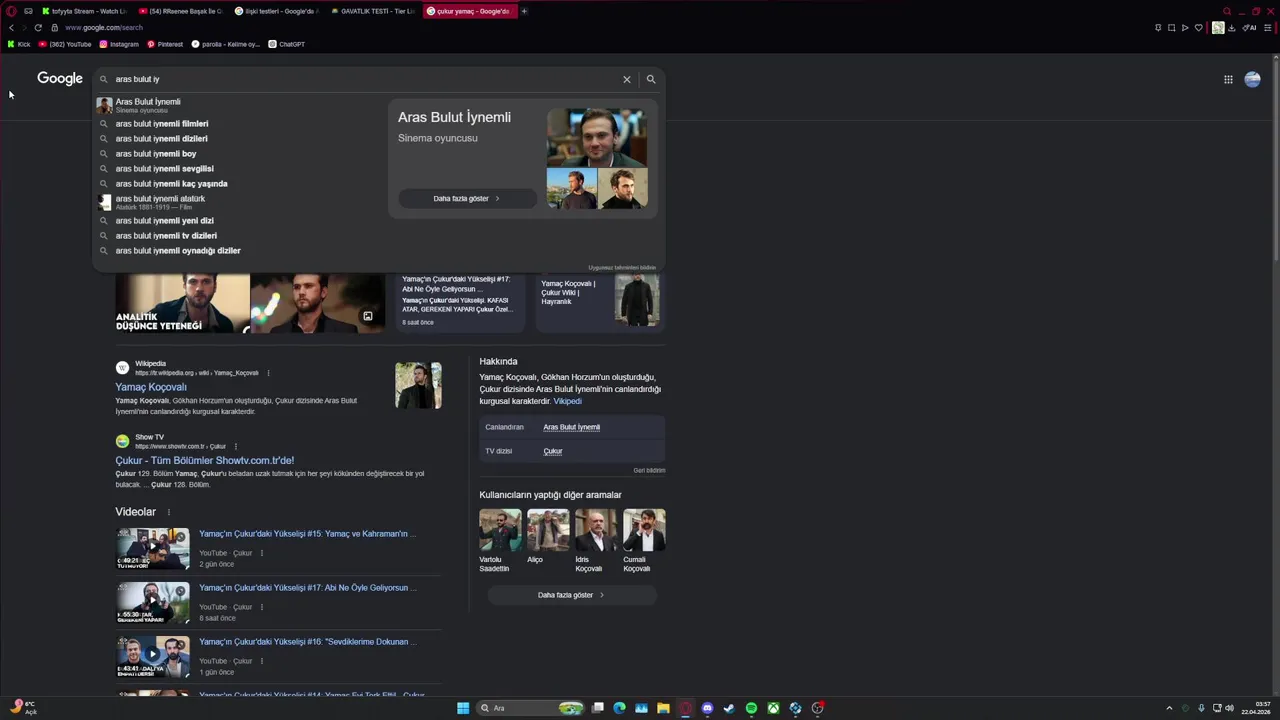1280x720 pixels.
Task: Open a new tab with plus button
Action: coord(524,11)
